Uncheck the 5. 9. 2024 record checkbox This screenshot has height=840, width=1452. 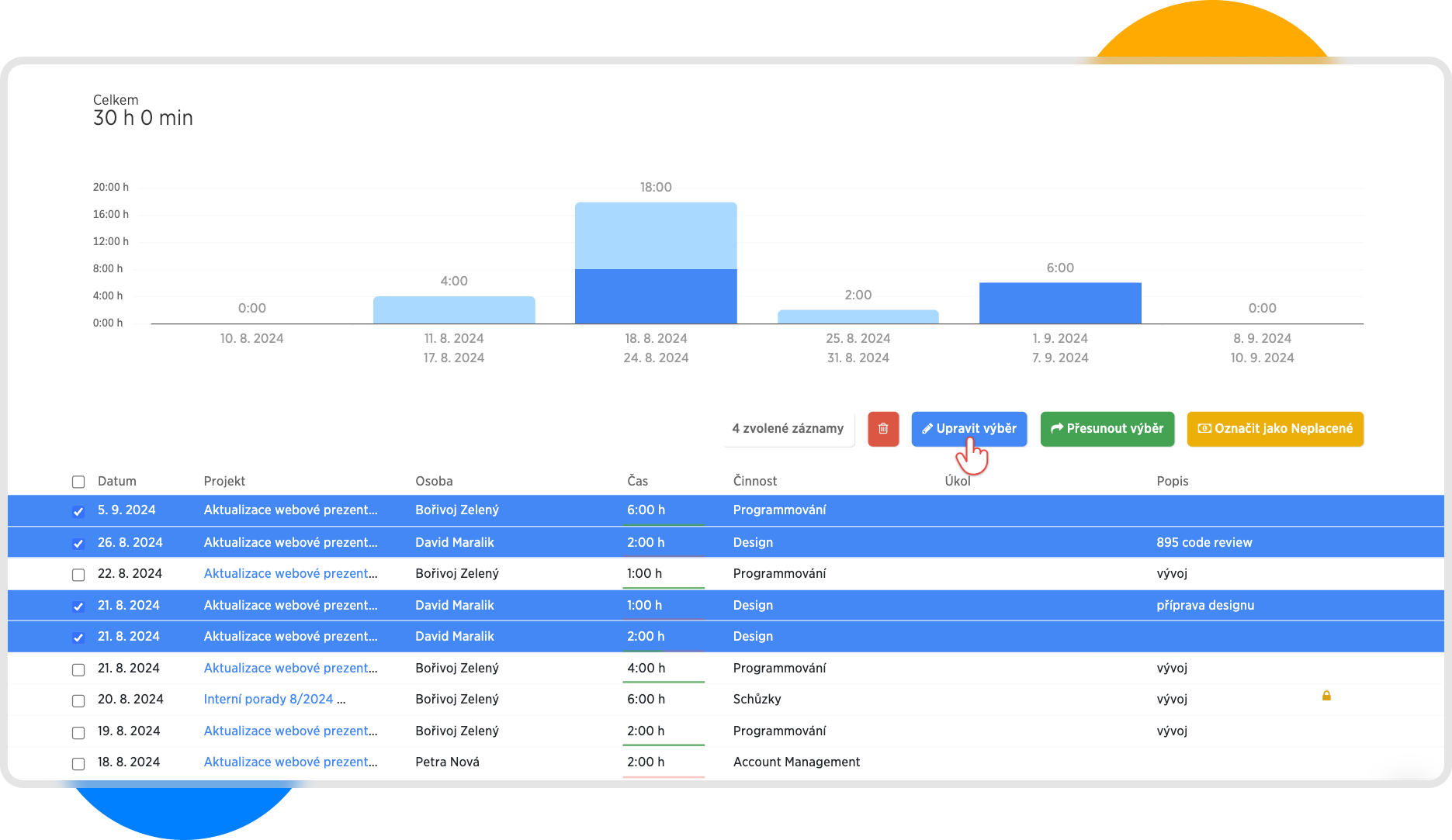coord(78,511)
